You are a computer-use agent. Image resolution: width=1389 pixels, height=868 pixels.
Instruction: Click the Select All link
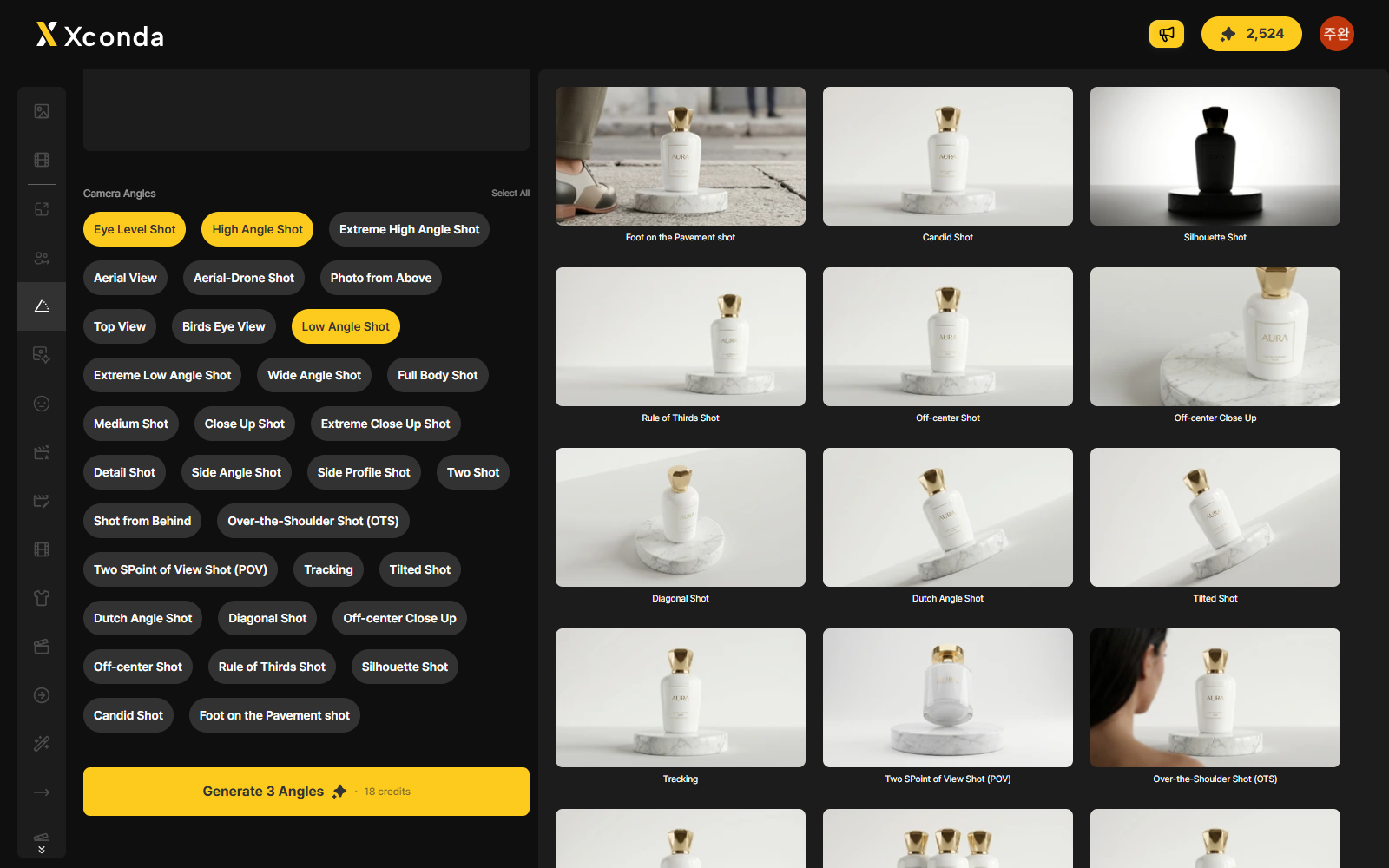(x=510, y=194)
